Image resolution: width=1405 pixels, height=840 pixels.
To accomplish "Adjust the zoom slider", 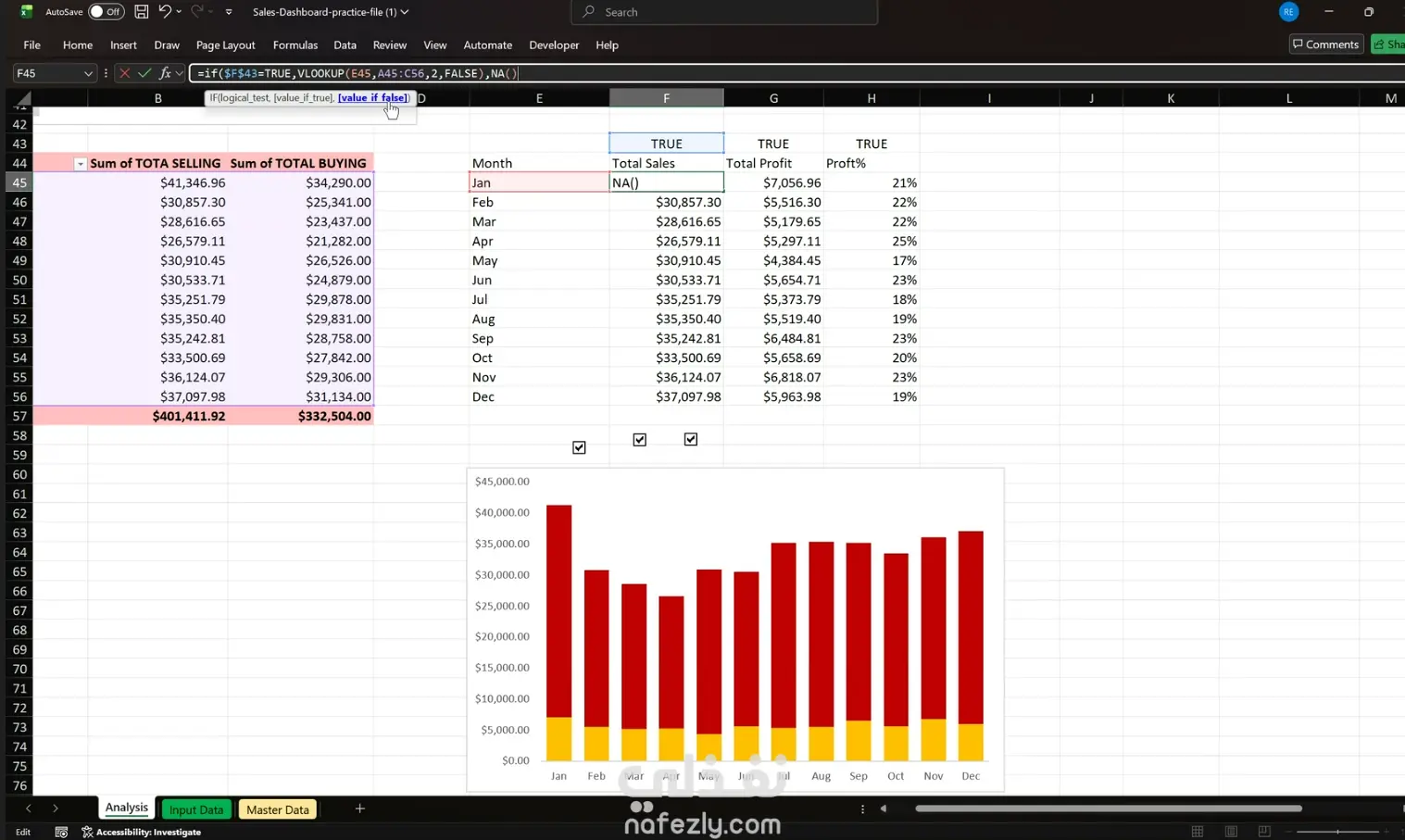I will (1336, 832).
